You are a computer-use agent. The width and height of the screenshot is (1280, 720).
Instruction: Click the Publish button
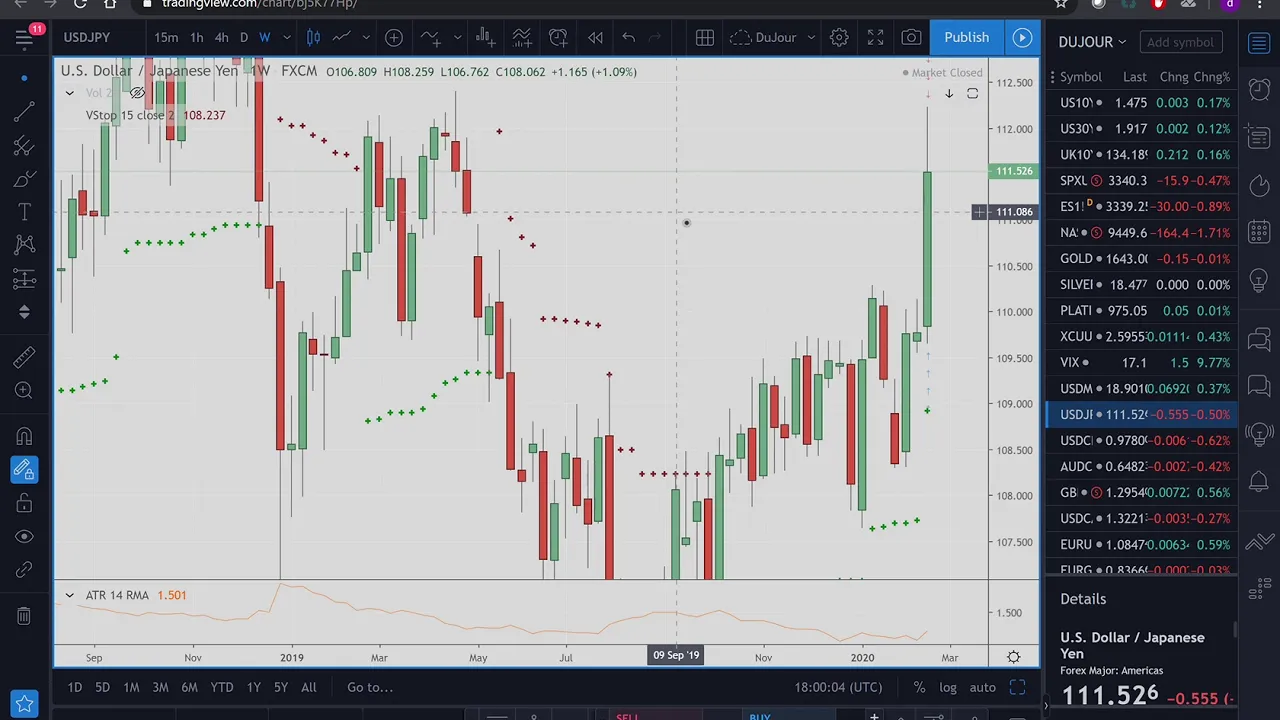pos(967,38)
